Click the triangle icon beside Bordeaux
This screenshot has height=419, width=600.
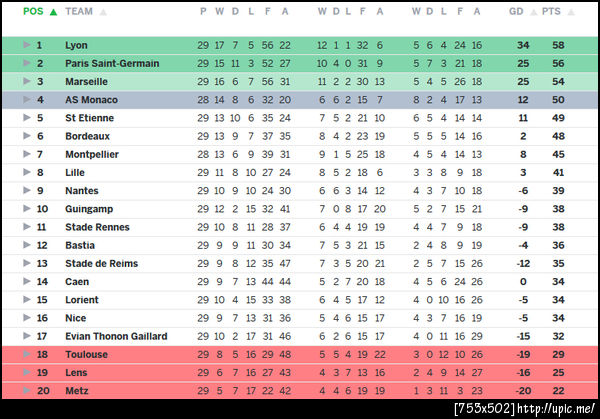coord(27,136)
